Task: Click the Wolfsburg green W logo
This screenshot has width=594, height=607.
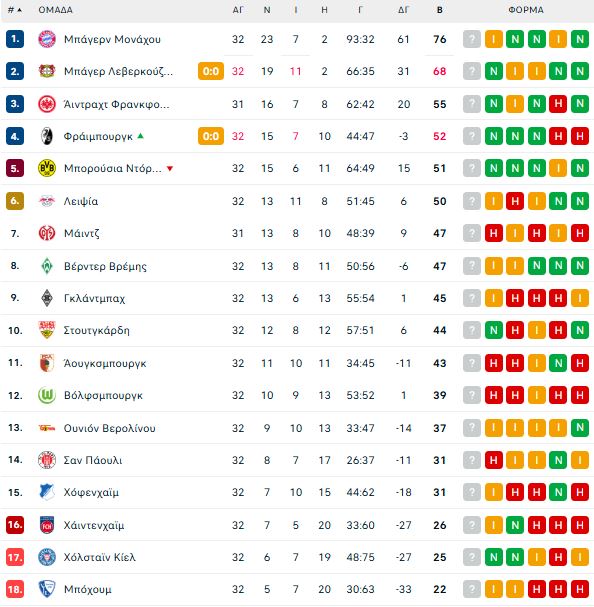Action: tap(47, 395)
